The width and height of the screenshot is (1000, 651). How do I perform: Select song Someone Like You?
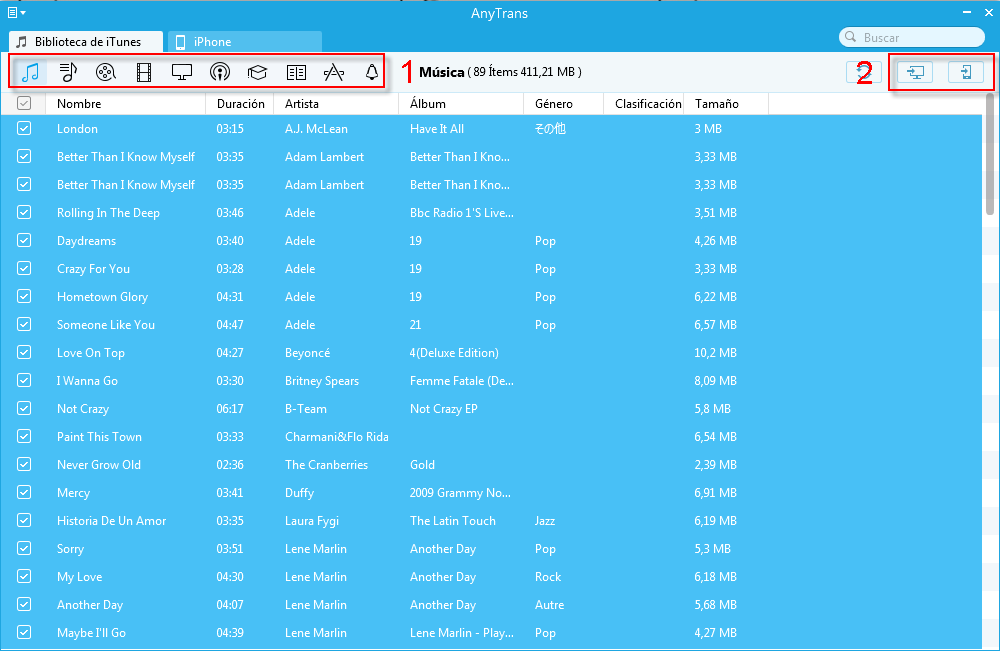(x=106, y=325)
